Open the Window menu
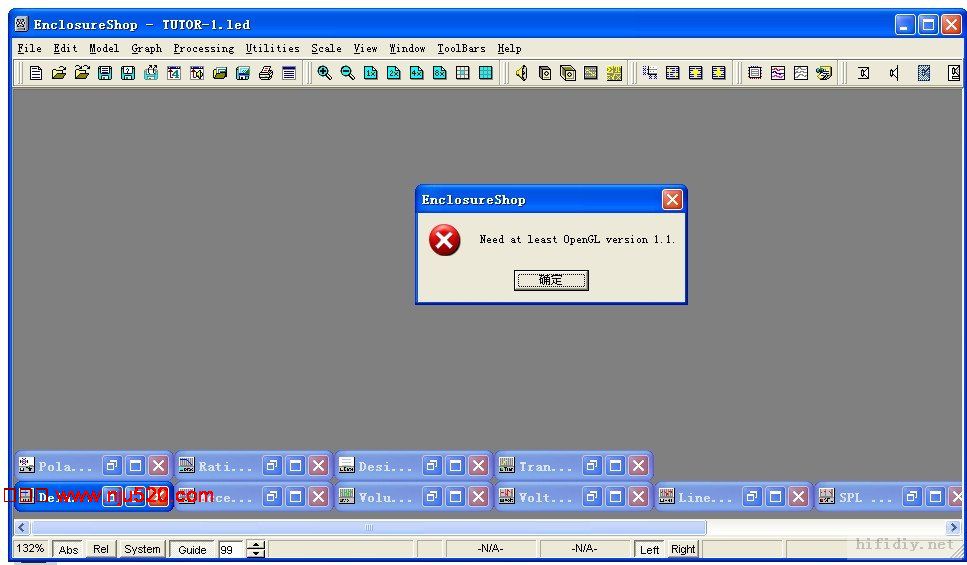This screenshot has height=565, width=967. point(407,48)
